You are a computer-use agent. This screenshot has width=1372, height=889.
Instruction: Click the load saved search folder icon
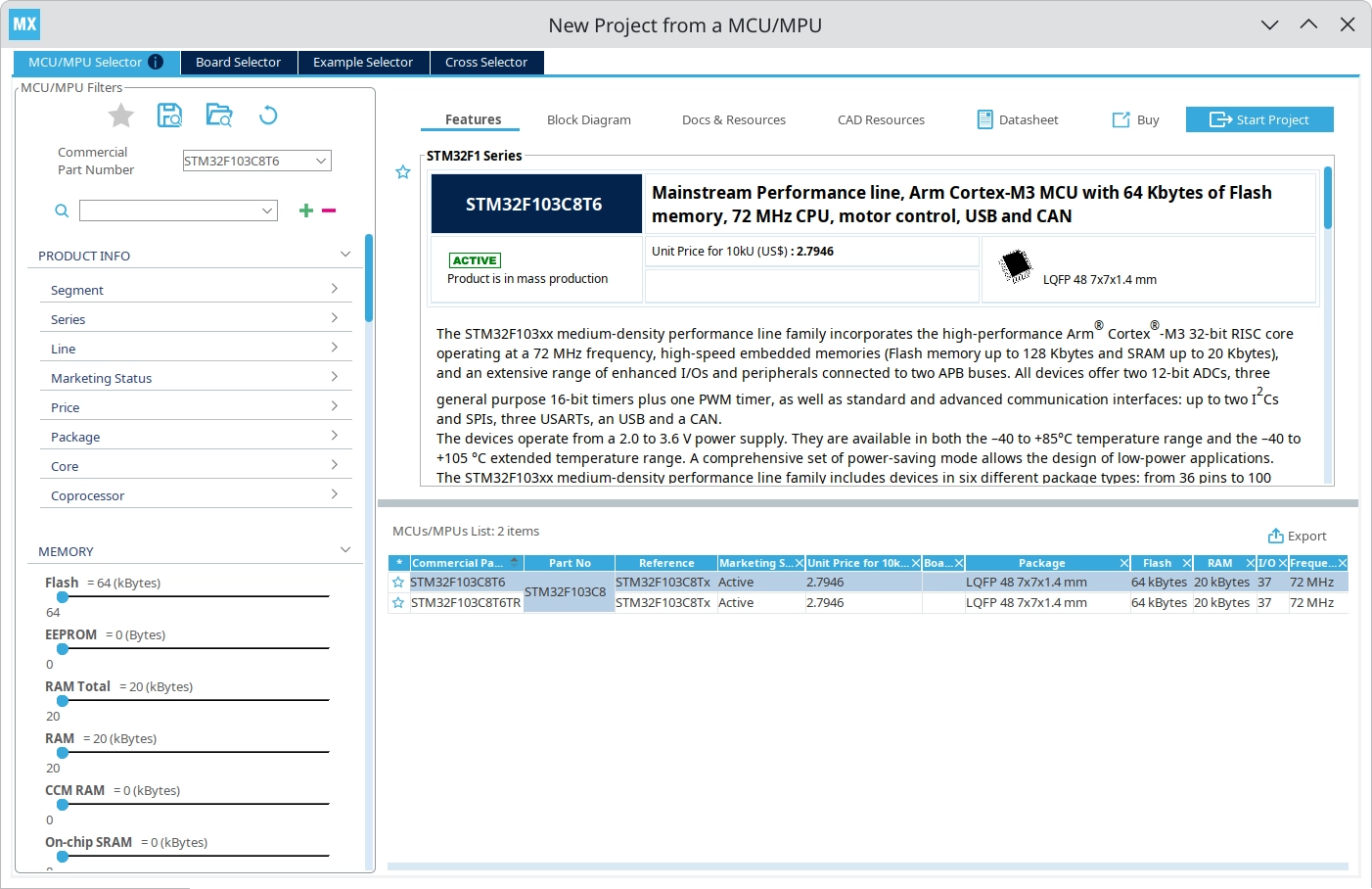219,116
